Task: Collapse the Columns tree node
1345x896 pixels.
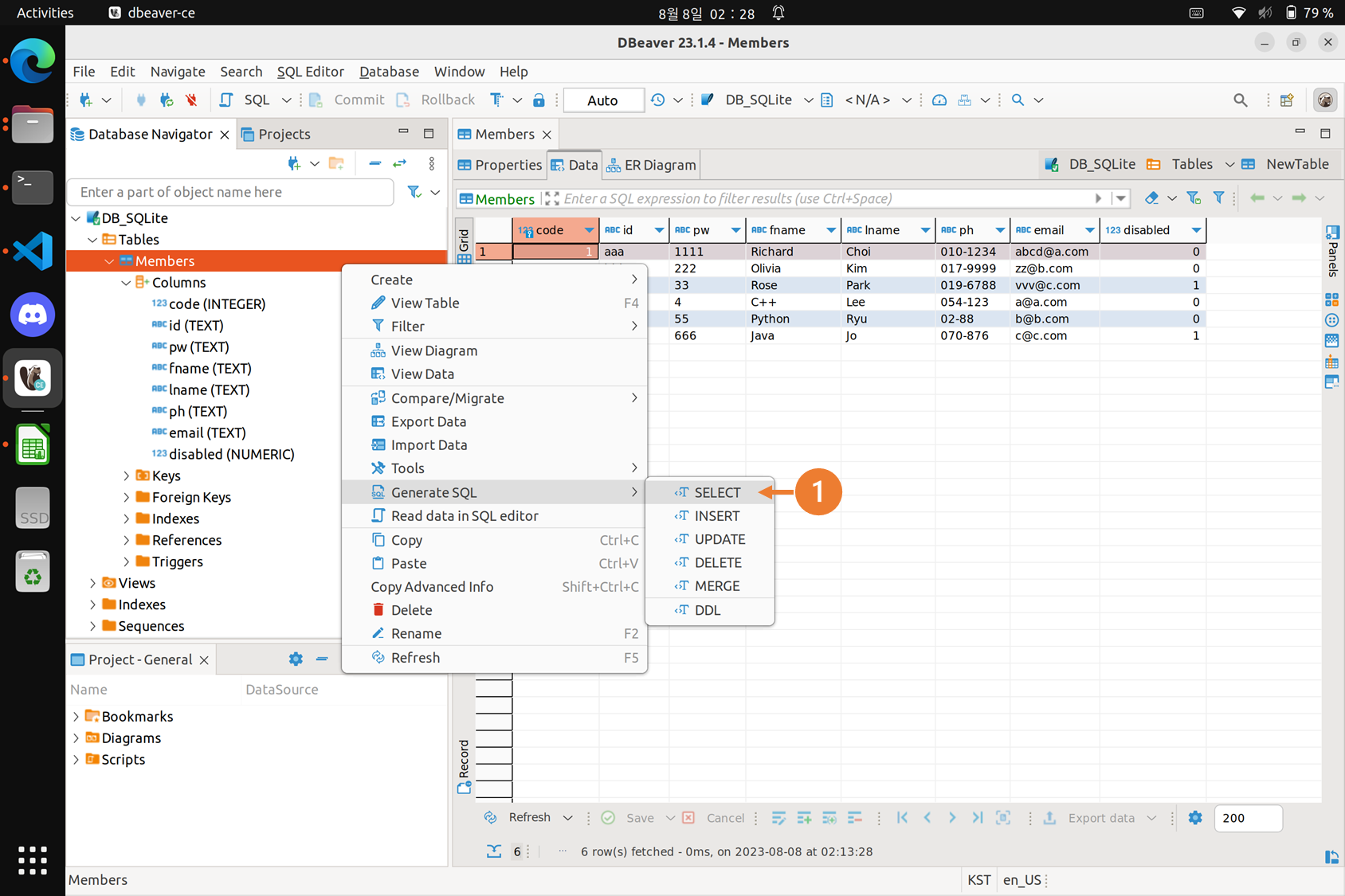Action: coord(126,283)
